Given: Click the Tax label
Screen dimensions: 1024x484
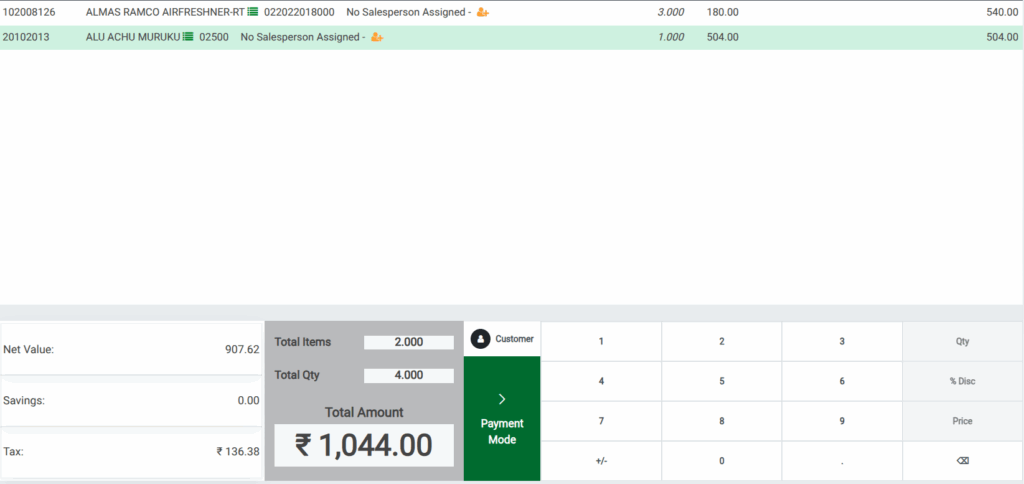Looking at the screenshot, I should pyautogui.click(x=13, y=451).
